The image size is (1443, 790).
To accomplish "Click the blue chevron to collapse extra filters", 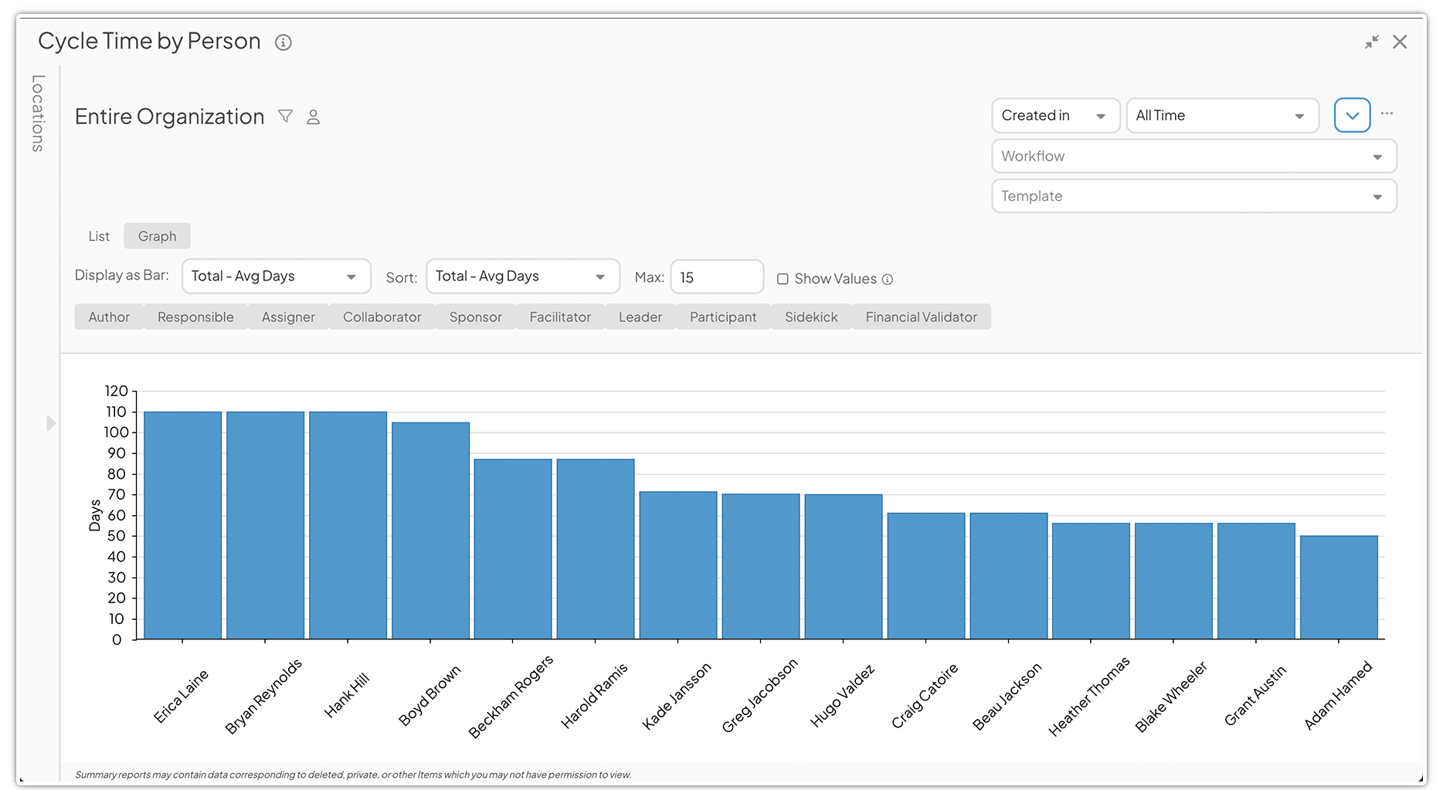I will coord(1352,114).
